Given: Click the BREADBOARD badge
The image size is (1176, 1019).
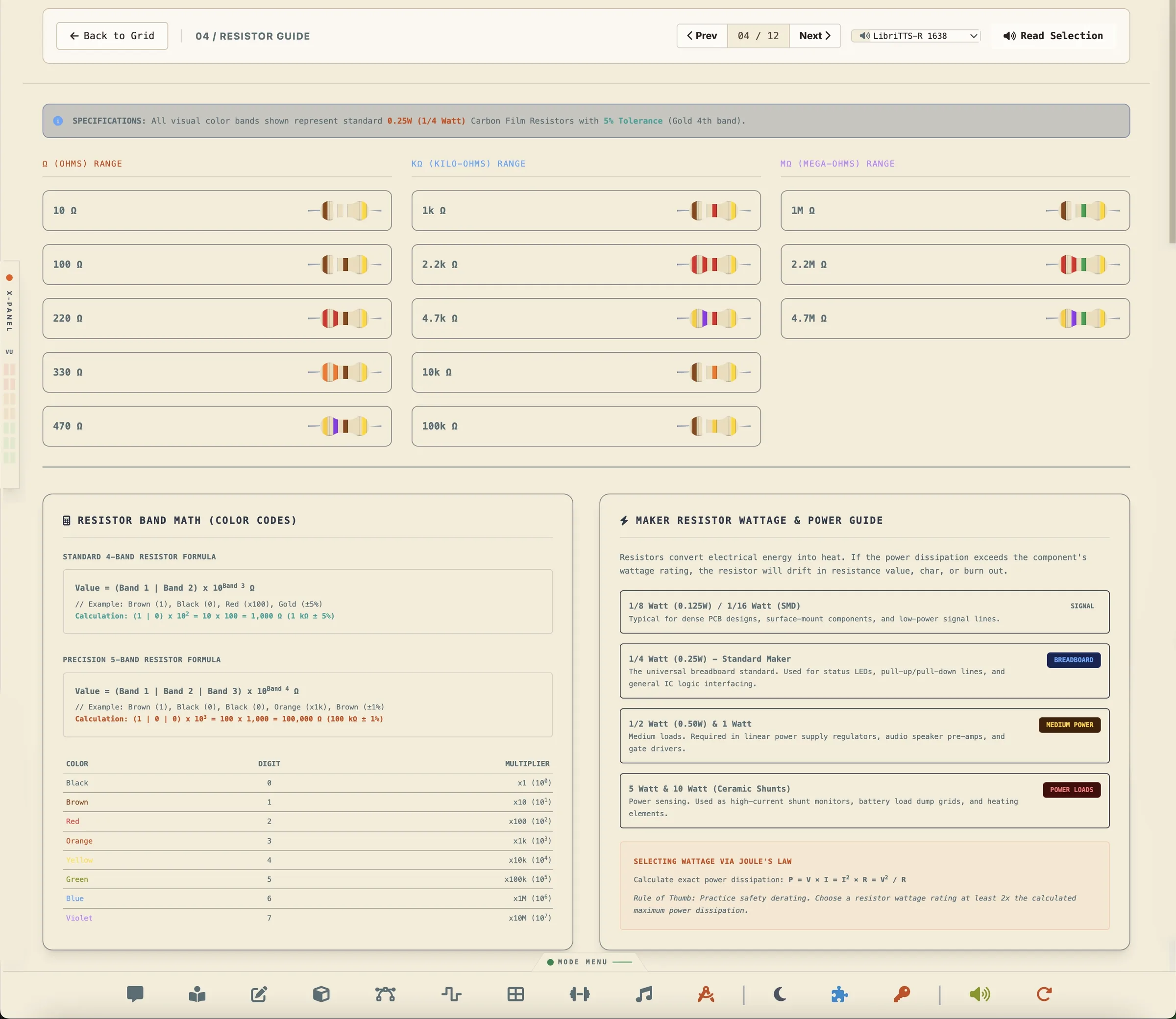Looking at the screenshot, I should pos(1073,659).
